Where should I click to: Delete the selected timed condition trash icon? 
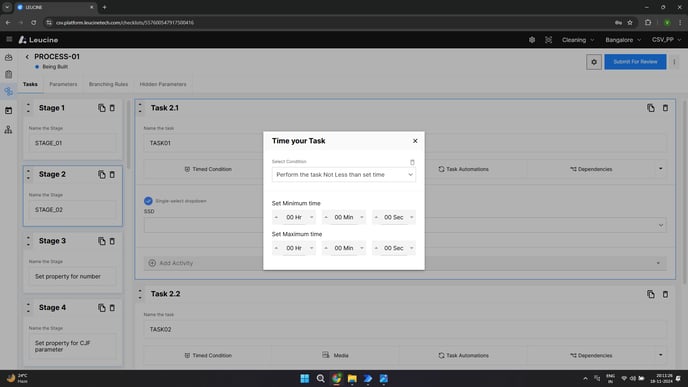click(412, 162)
